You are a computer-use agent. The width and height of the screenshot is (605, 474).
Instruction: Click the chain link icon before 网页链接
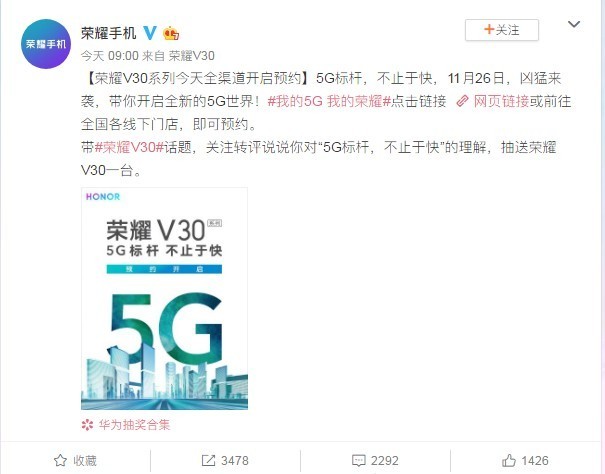[x=462, y=102]
